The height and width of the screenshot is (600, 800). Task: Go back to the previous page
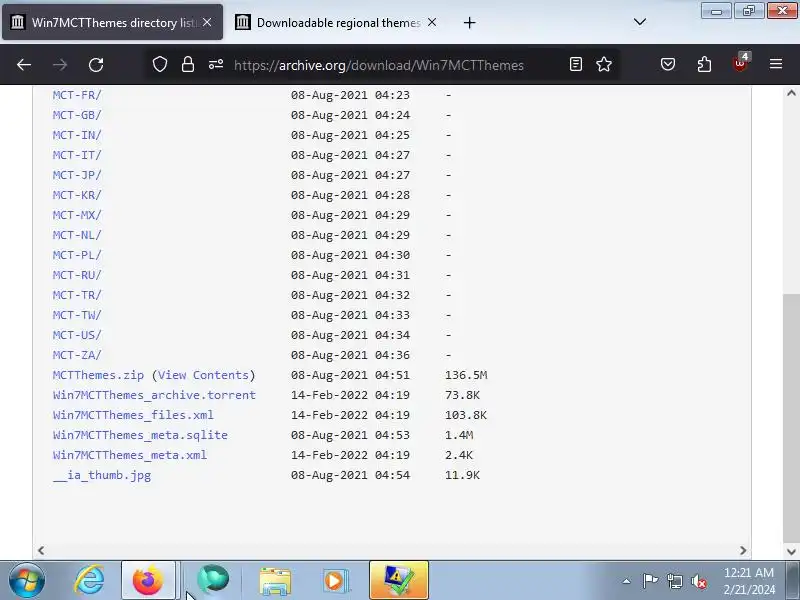24,65
